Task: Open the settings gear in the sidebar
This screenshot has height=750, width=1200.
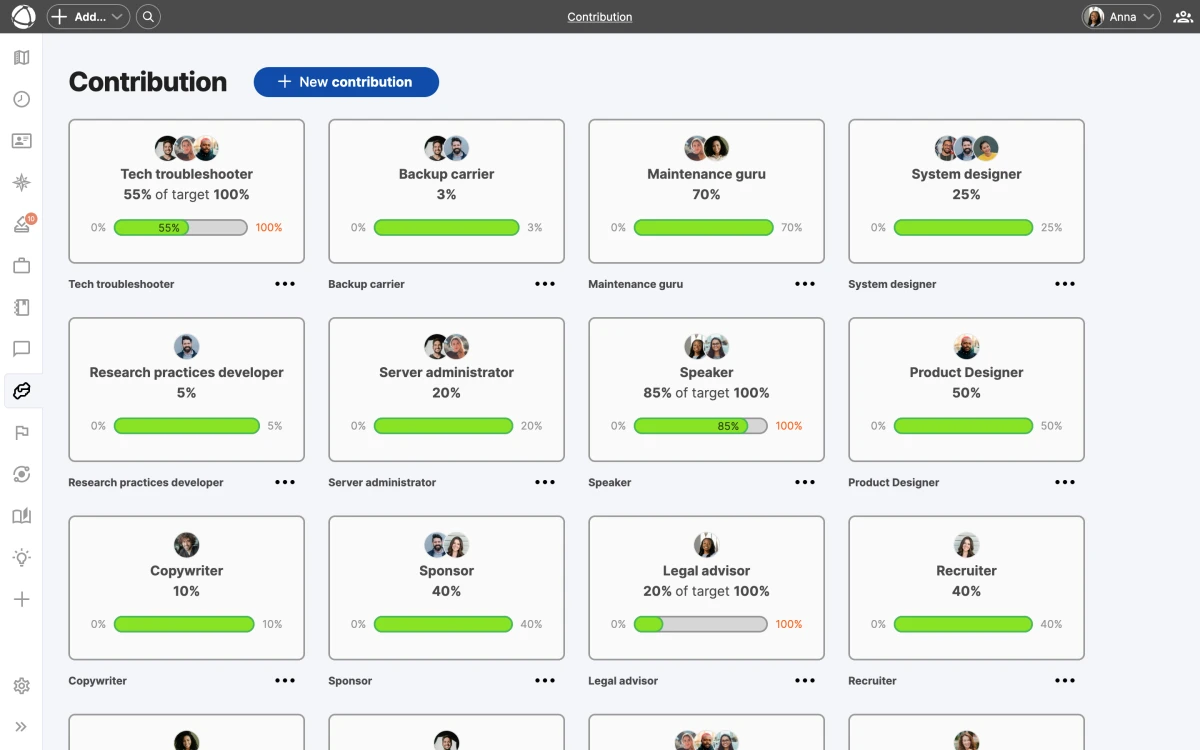Action: 21,685
